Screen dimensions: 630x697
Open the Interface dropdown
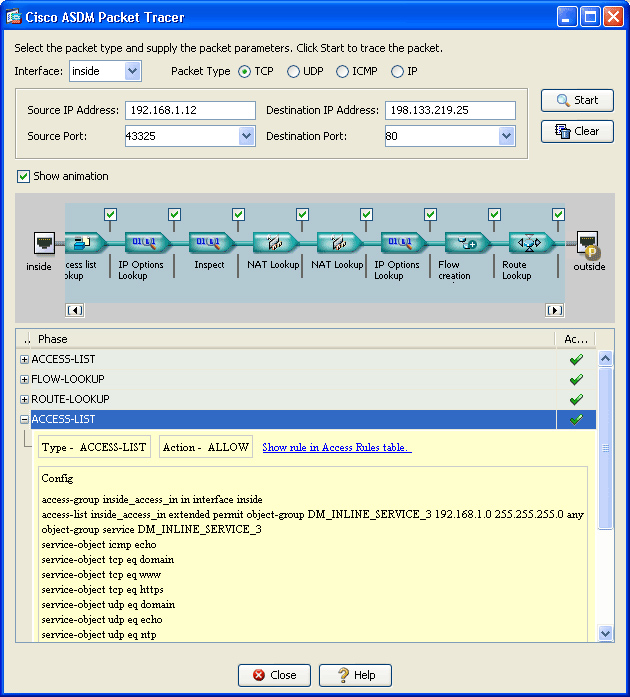(132, 71)
